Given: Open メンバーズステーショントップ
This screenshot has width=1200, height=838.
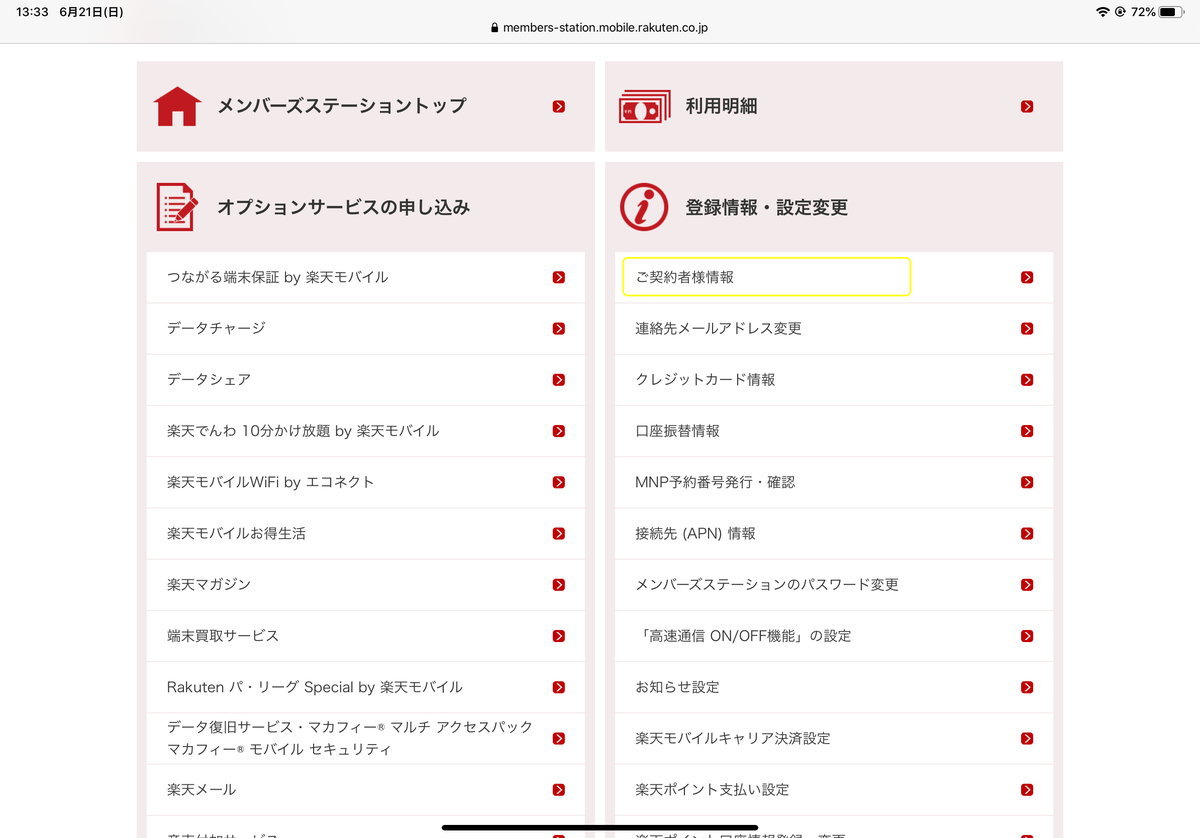Looking at the screenshot, I should [x=366, y=106].
